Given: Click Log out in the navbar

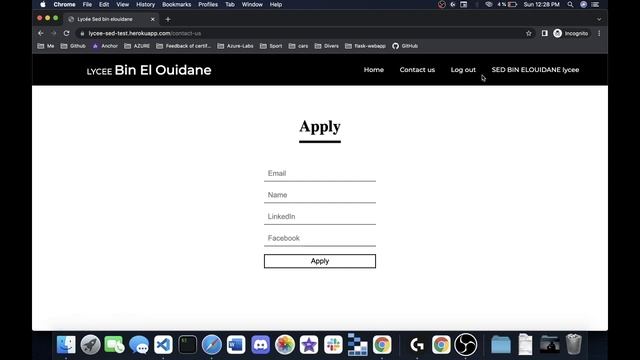Looking at the screenshot, I should click(463, 70).
